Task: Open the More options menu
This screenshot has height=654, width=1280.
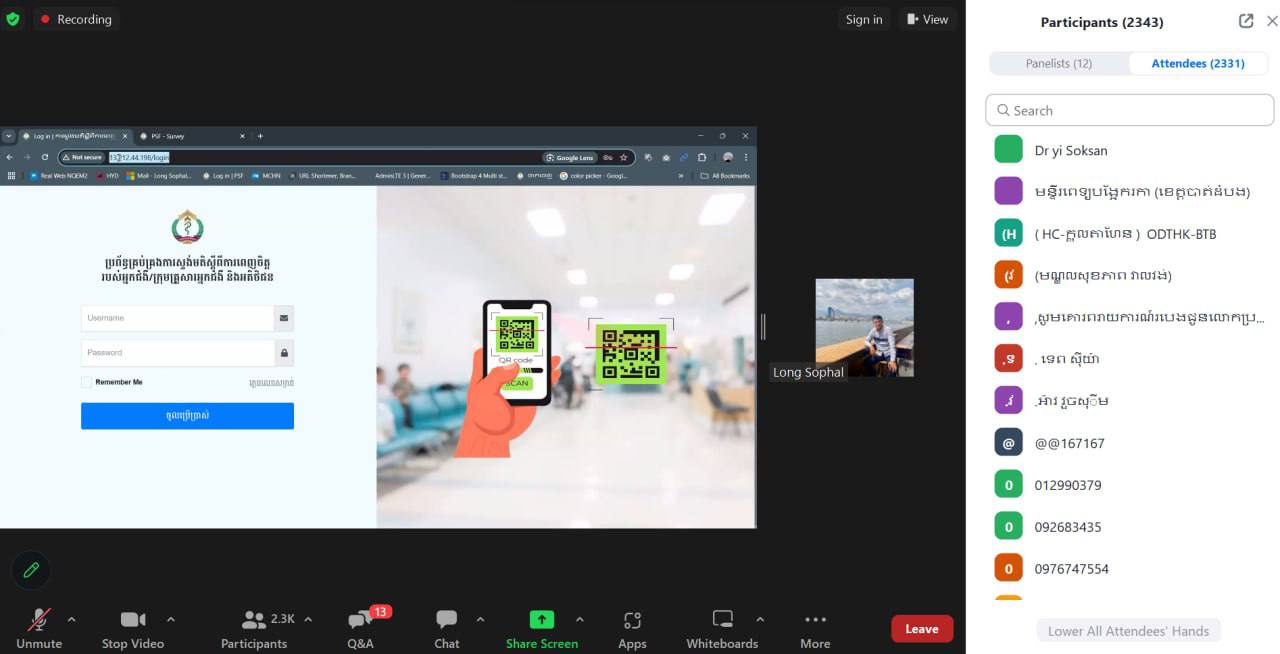Action: point(815,629)
